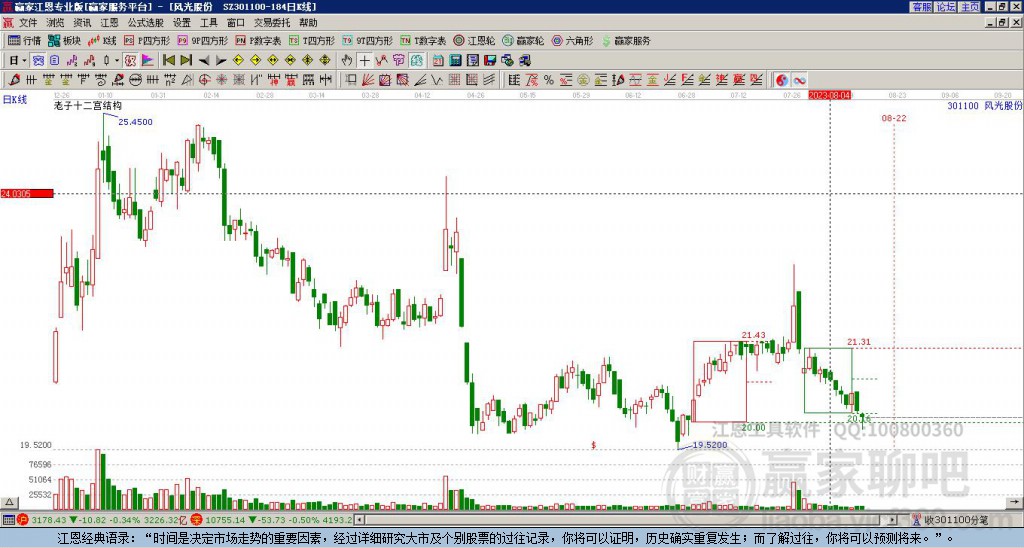Screen dimensions: 1024x548
Task: Click the horizontal scrollbar right arrow
Action: tap(893, 520)
